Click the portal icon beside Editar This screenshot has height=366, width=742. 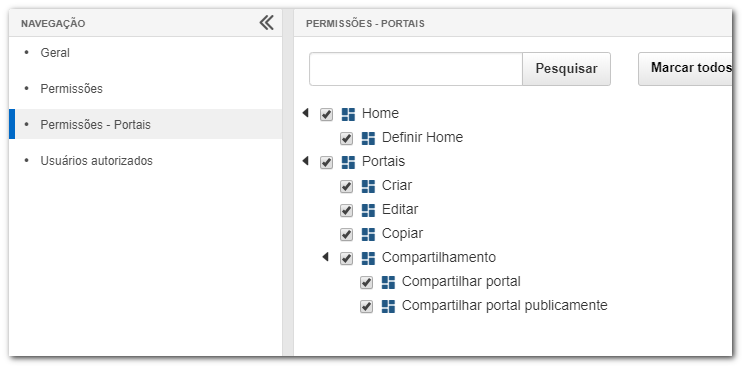pos(368,210)
